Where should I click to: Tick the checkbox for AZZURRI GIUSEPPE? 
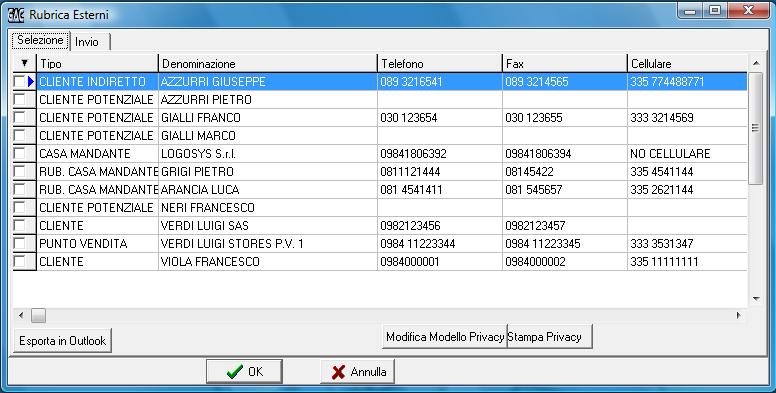click(19, 81)
